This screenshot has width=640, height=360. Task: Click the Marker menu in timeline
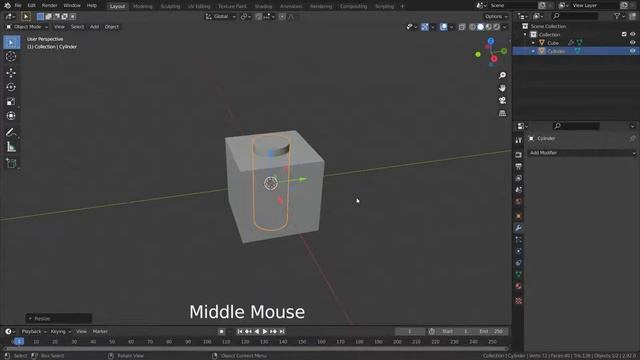(x=100, y=331)
